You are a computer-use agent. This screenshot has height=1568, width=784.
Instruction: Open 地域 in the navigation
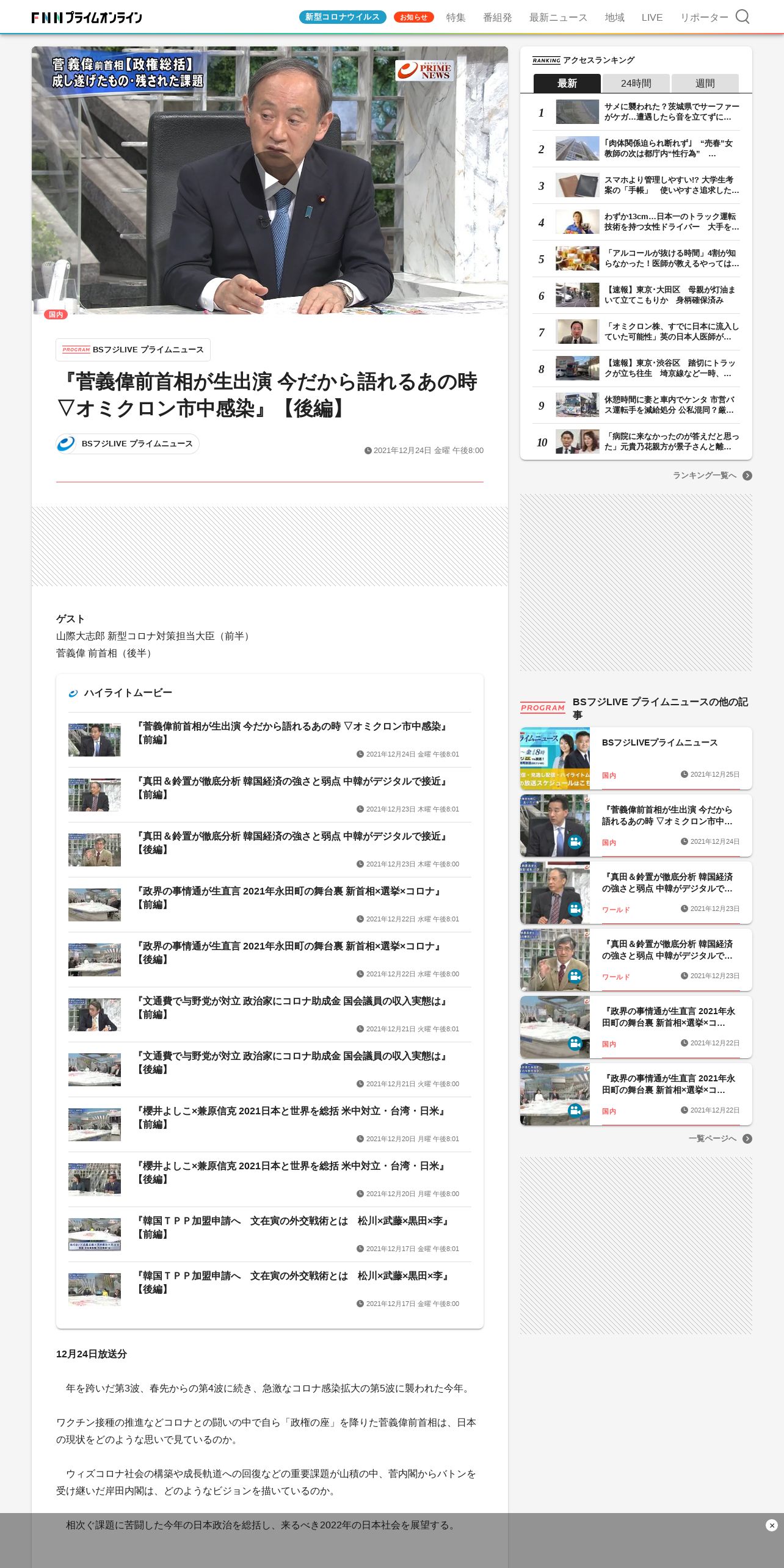(614, 18)
